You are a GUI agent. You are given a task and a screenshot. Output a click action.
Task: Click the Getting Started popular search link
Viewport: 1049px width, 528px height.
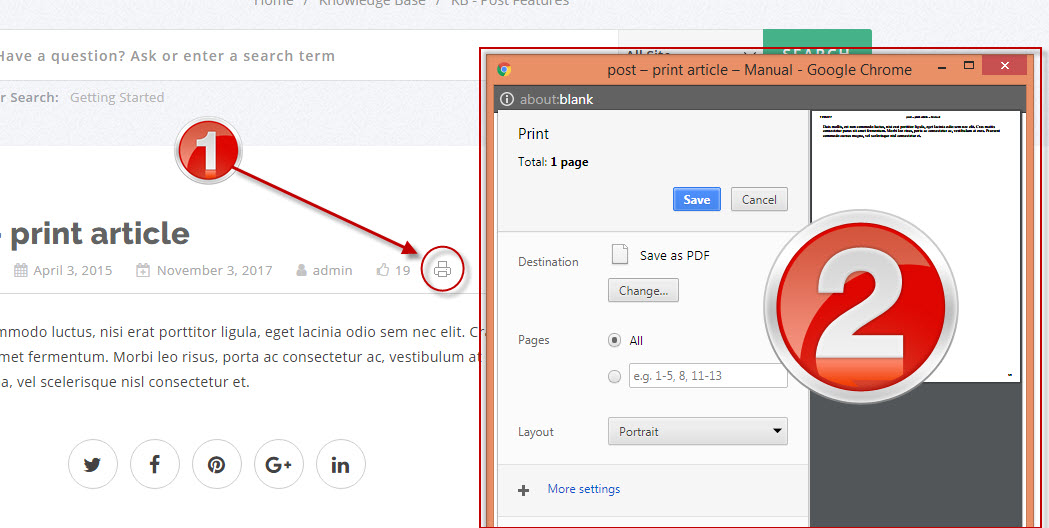(x=117, y=97)
